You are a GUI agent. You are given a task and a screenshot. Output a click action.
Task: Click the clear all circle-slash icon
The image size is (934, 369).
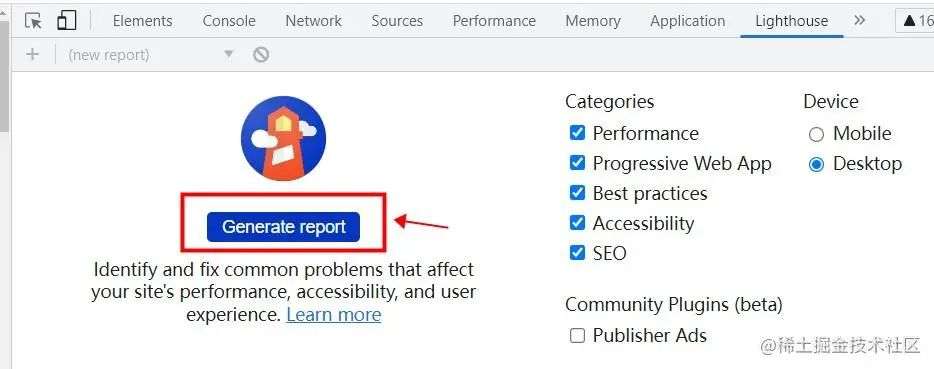pos(261,55)
